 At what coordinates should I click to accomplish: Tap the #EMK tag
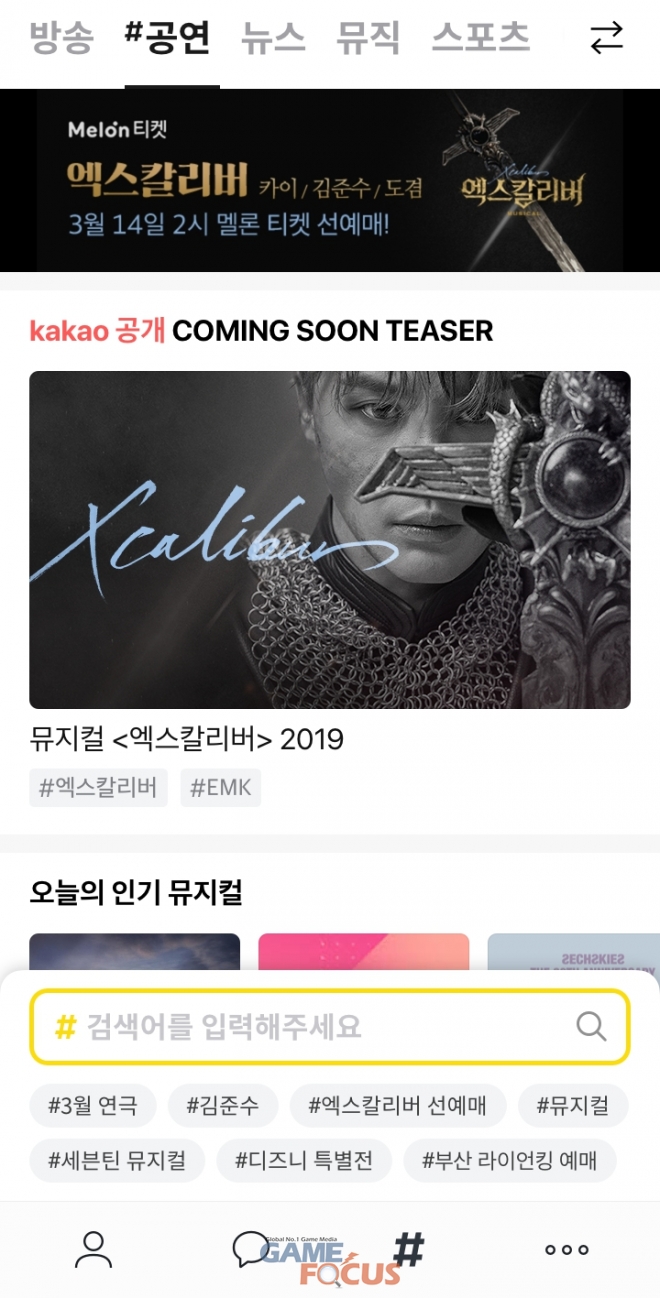point(221,788)
